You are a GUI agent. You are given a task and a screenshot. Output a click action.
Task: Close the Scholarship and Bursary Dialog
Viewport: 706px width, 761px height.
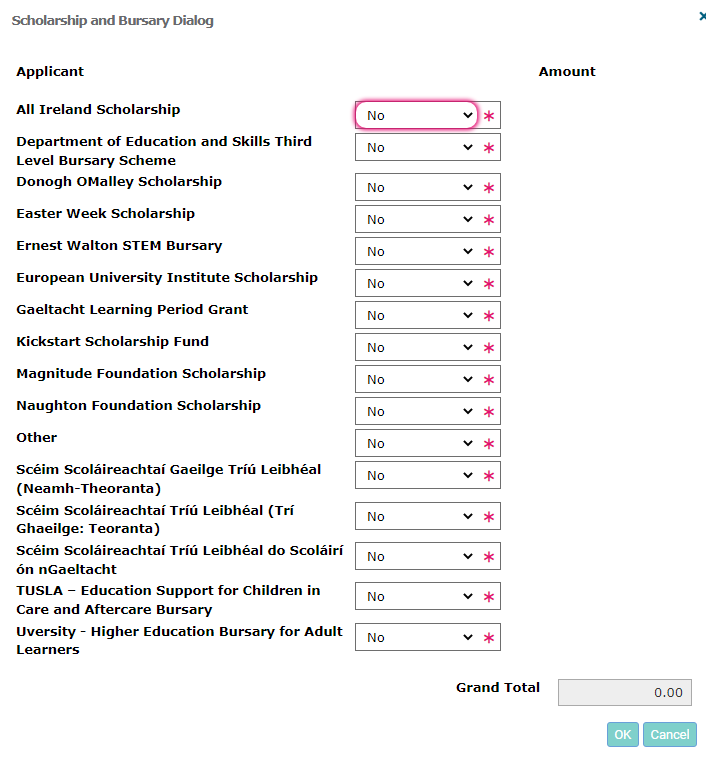[x=702, y=17]
